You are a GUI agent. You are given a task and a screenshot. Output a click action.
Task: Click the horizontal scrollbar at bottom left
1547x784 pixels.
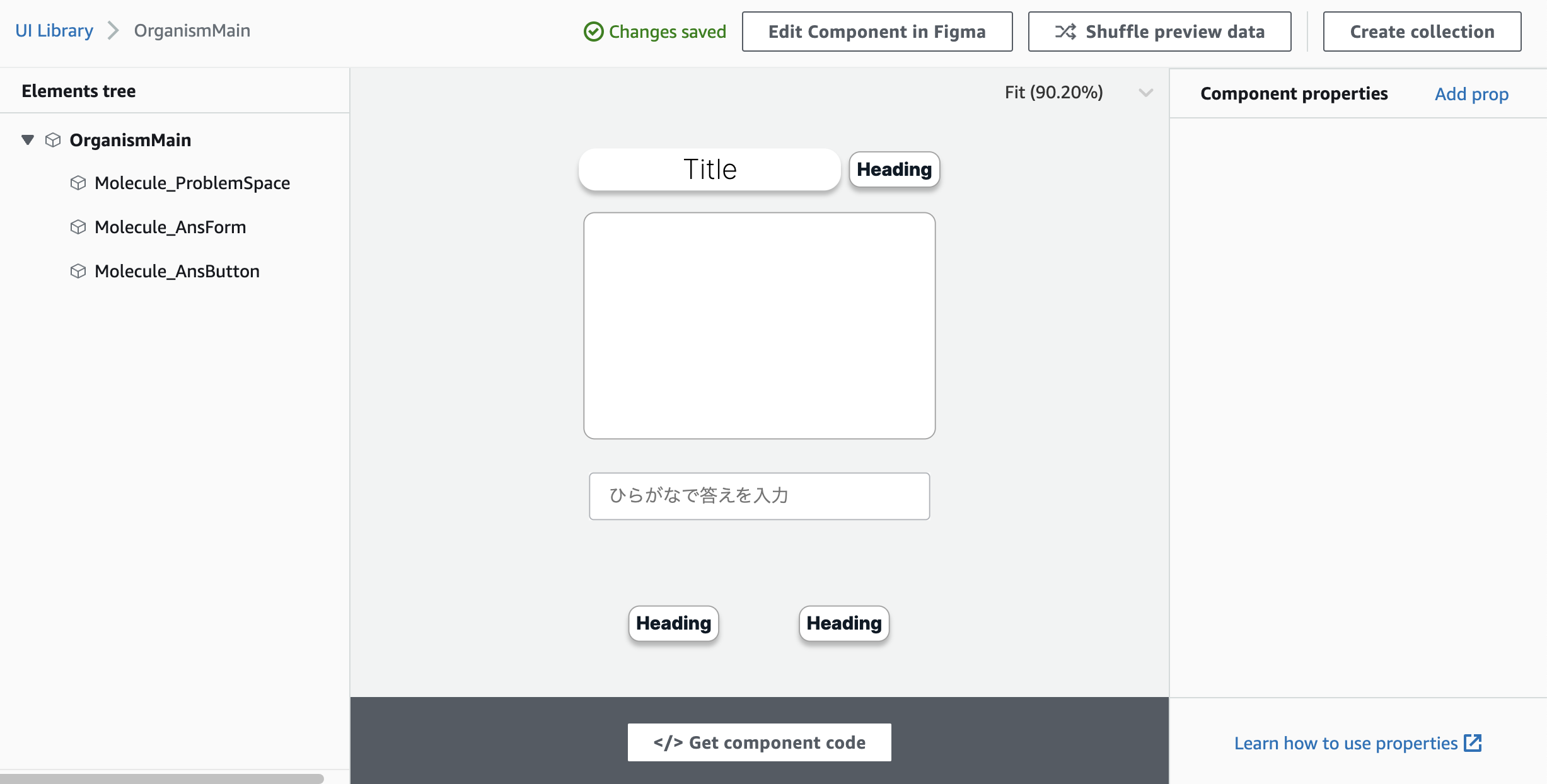161,780
